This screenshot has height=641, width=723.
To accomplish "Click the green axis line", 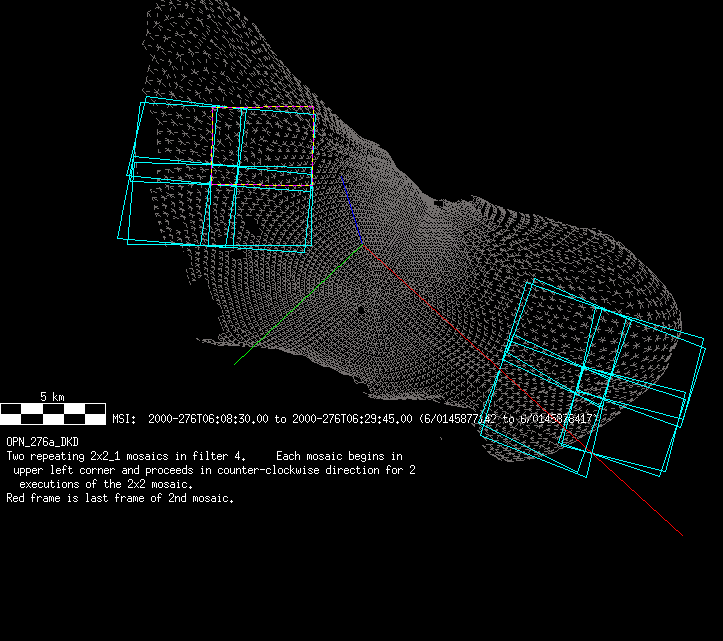I will point(298,305).
